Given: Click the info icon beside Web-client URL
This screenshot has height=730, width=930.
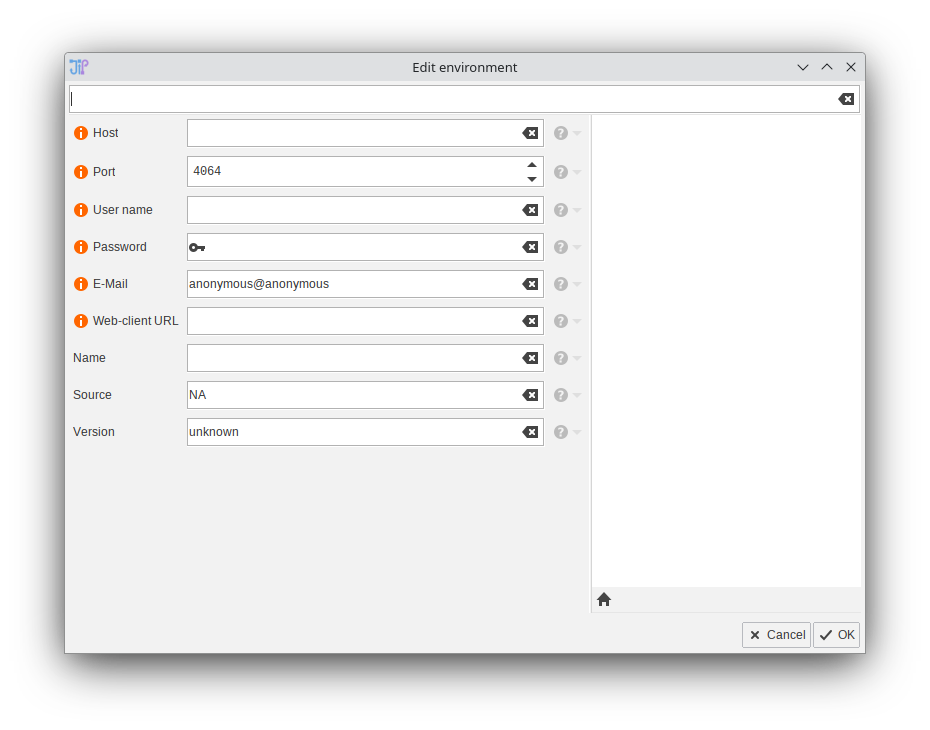Looking at the screenshot, I should point(81,321).
